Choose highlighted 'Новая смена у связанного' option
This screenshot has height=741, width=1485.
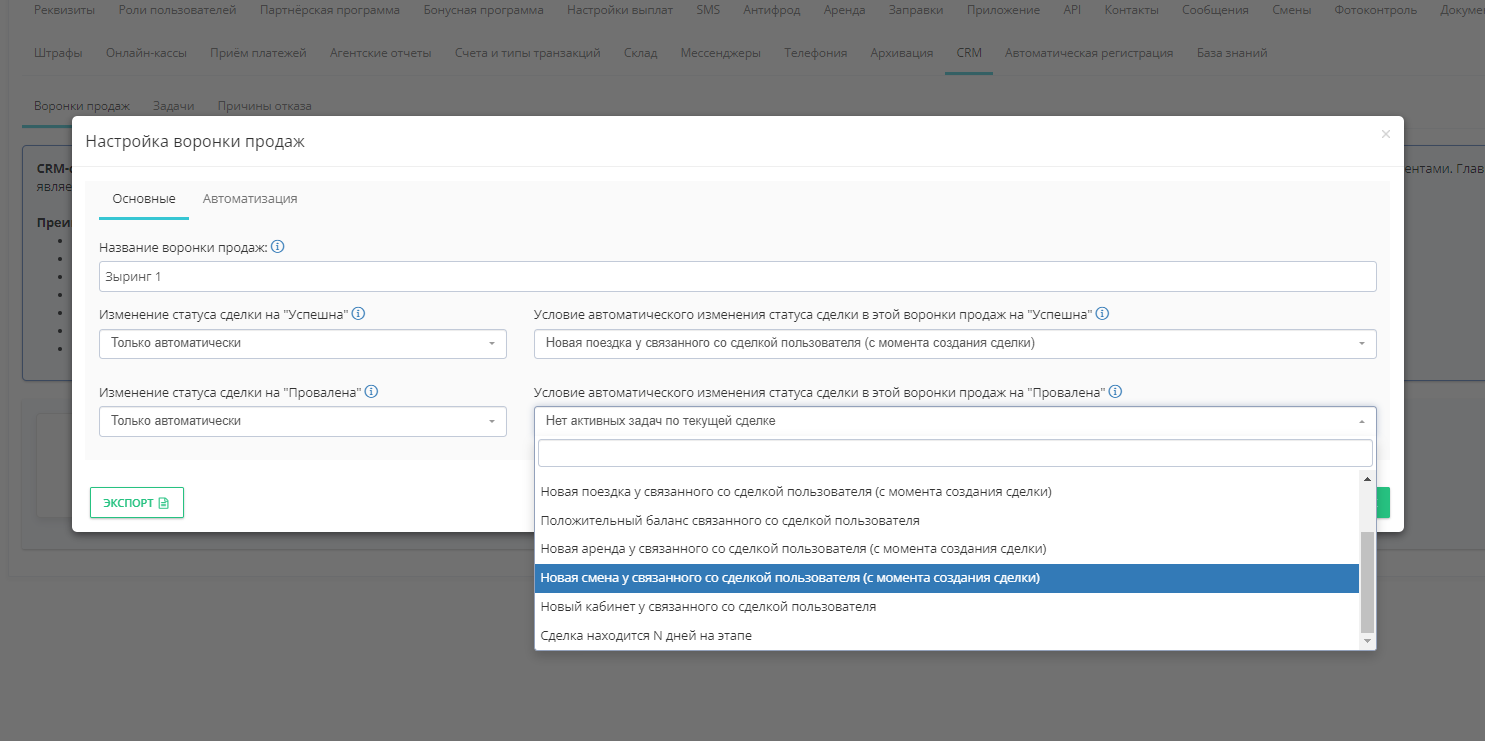pyautogui.click(x=947, y=578)
